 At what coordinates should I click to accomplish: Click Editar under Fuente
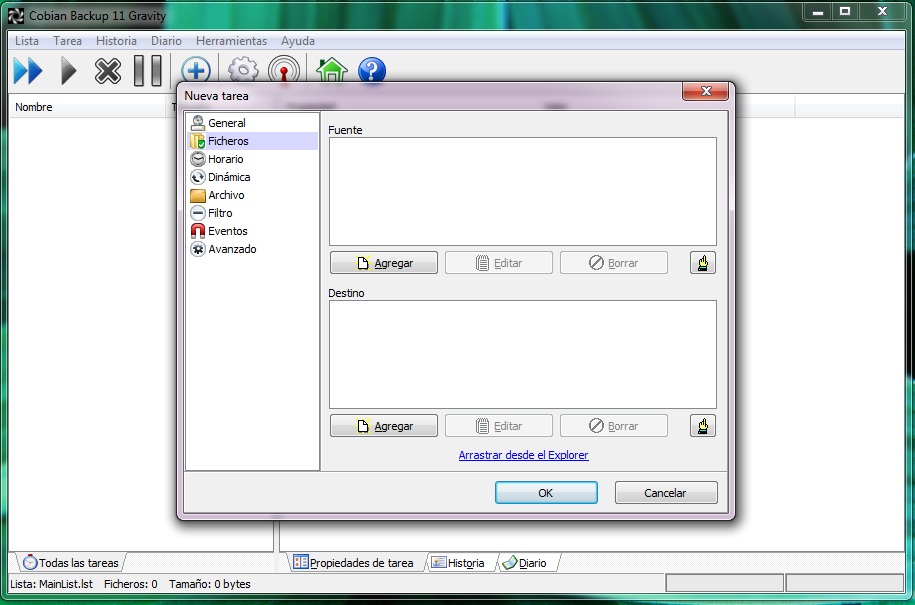[x=498, y=263]
